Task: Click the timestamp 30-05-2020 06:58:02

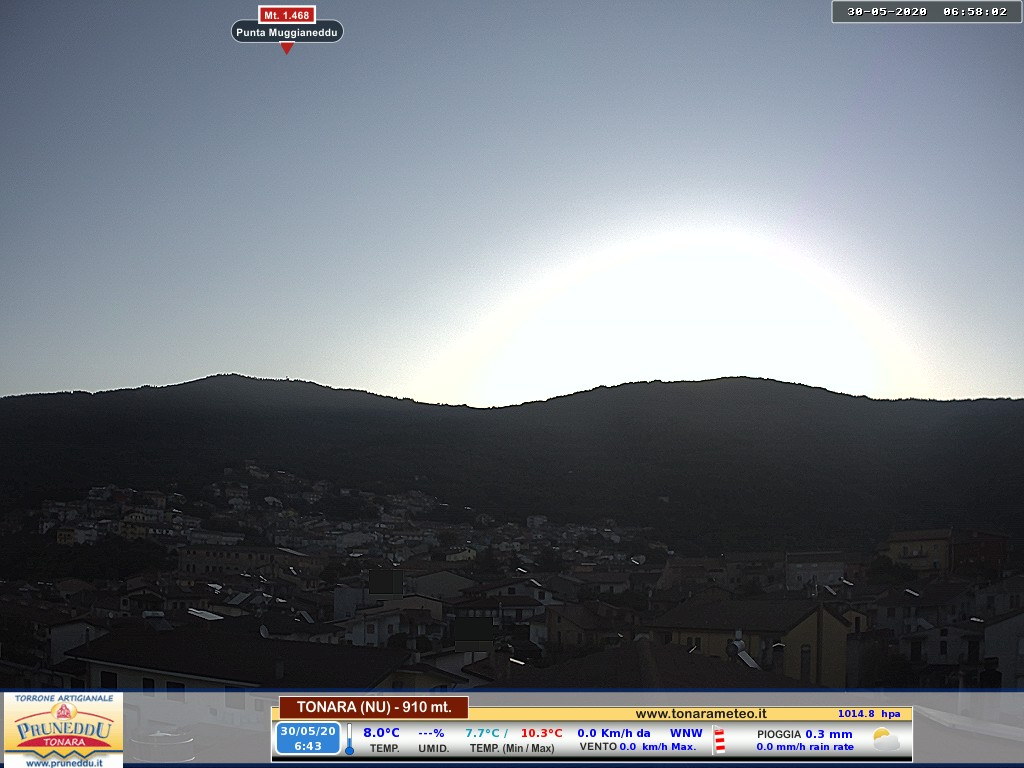Action: 926,12
